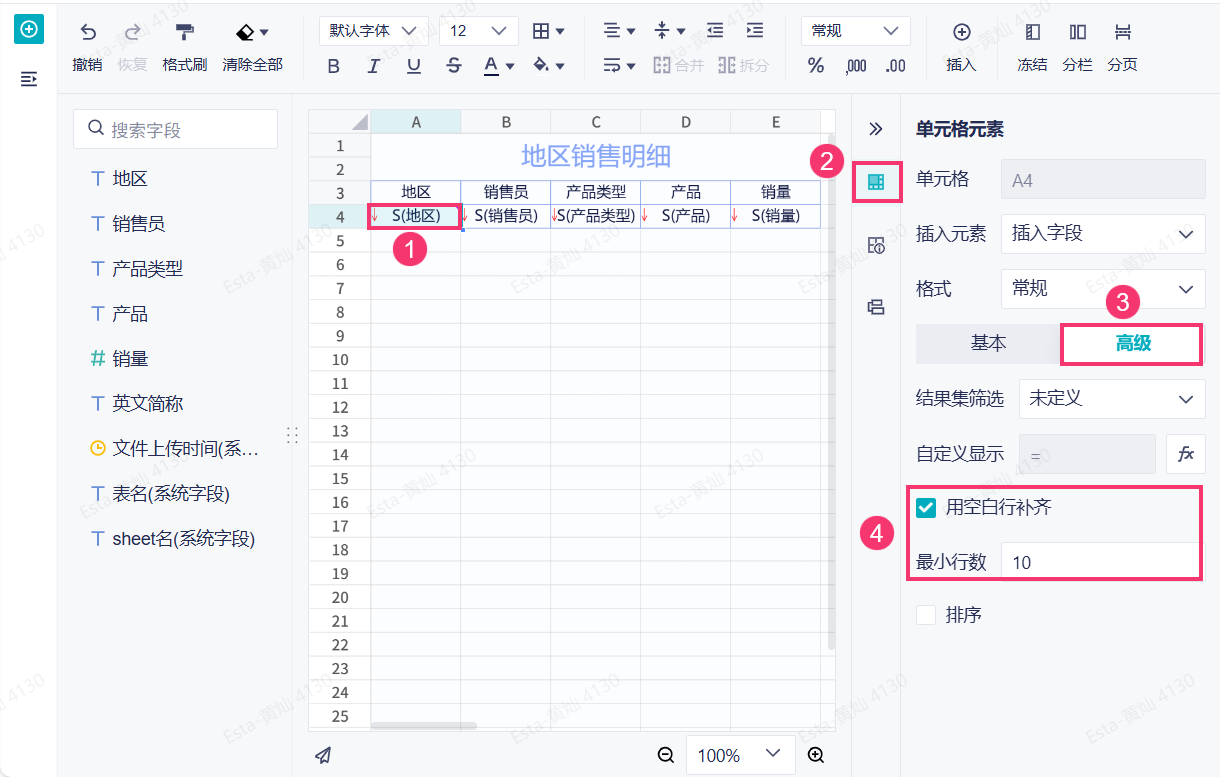
Task: Collapse the right panel with double chevron
Action: click(876, 129)
